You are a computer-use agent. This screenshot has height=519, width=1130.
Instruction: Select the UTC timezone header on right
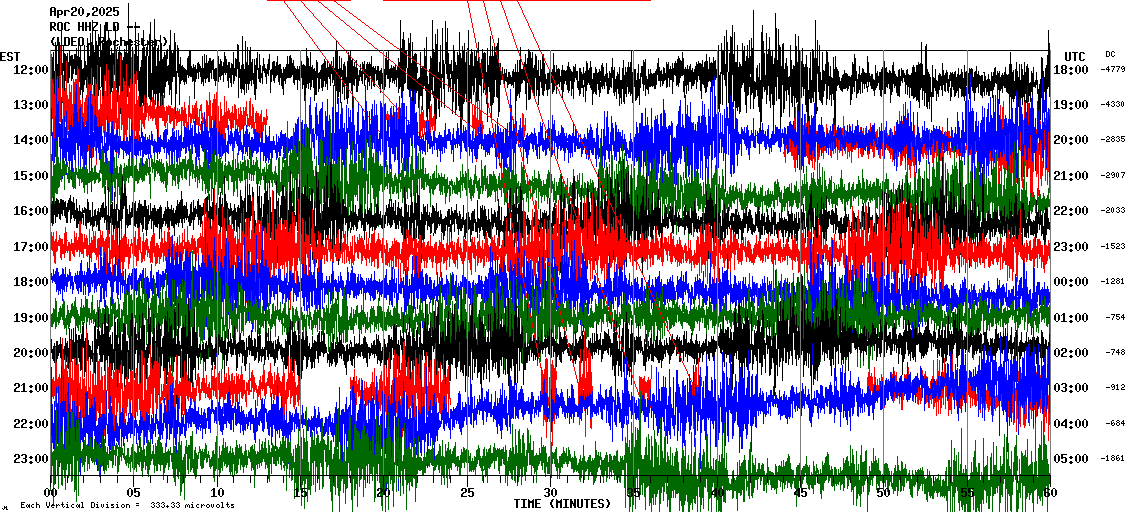[x=1075, y=56]
